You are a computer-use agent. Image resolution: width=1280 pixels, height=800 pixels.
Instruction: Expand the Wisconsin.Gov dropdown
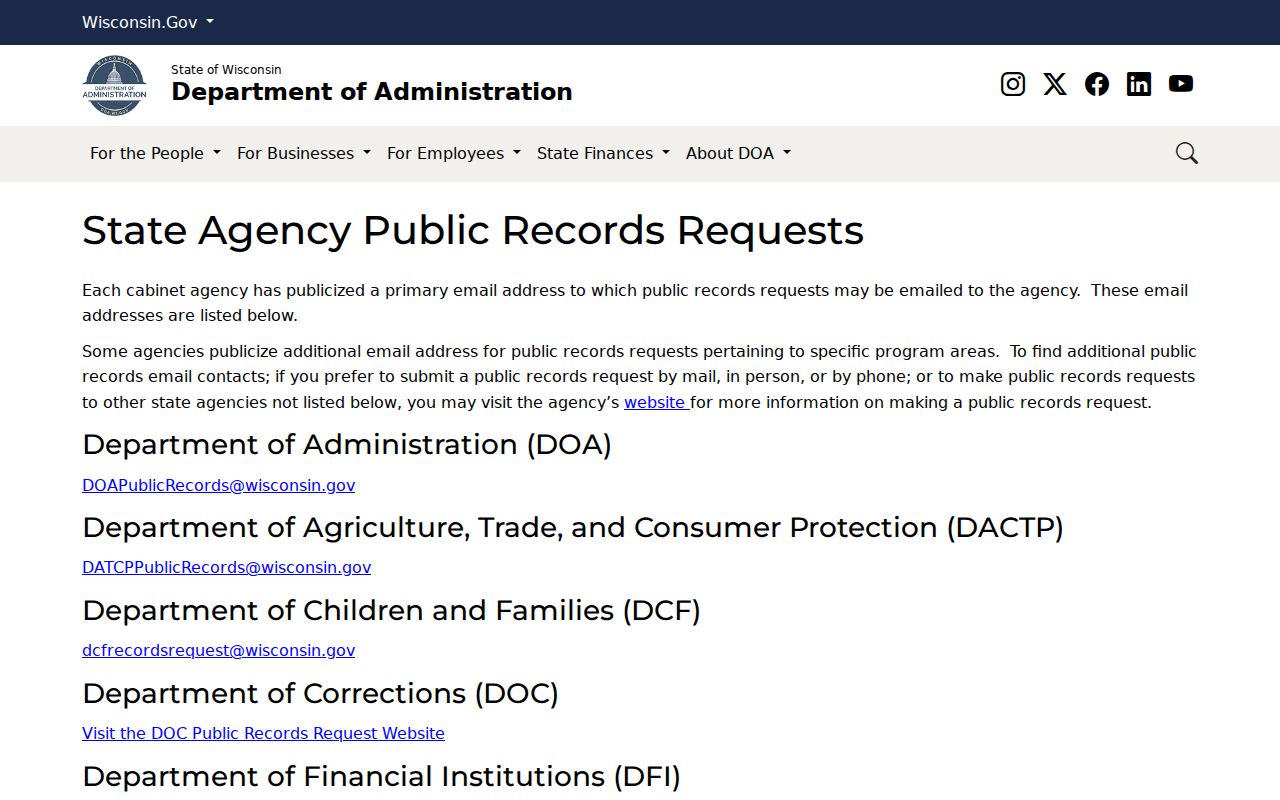coord(148,22)
